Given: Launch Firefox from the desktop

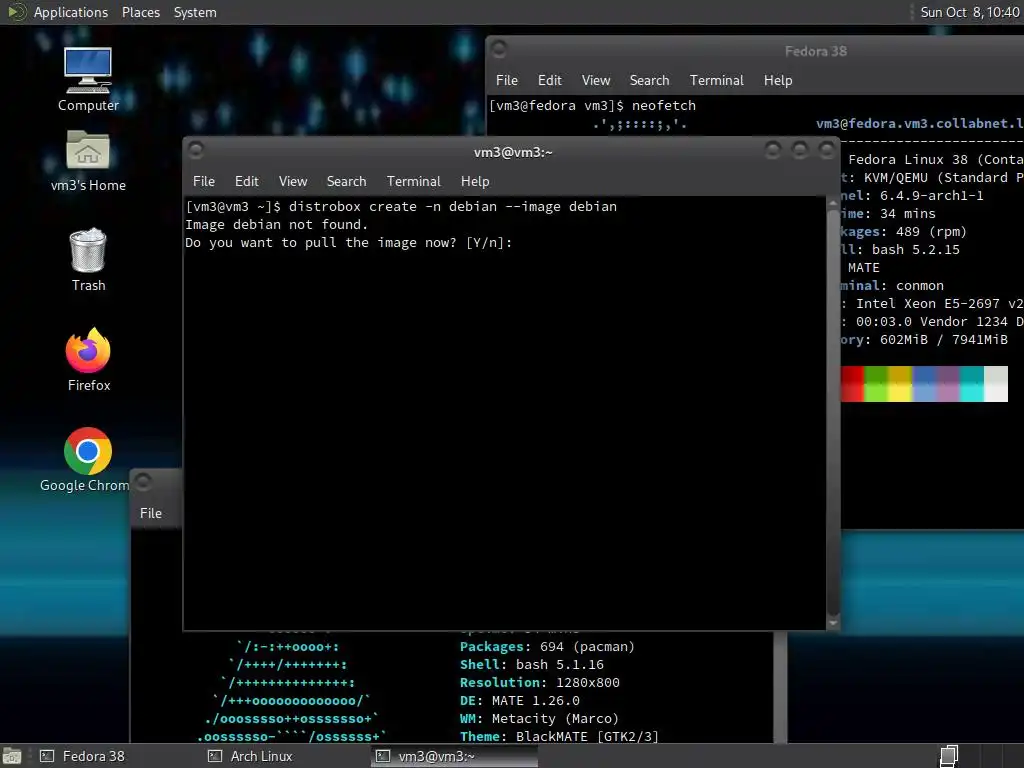Looking at the screenshot, I should pos(88,359).
